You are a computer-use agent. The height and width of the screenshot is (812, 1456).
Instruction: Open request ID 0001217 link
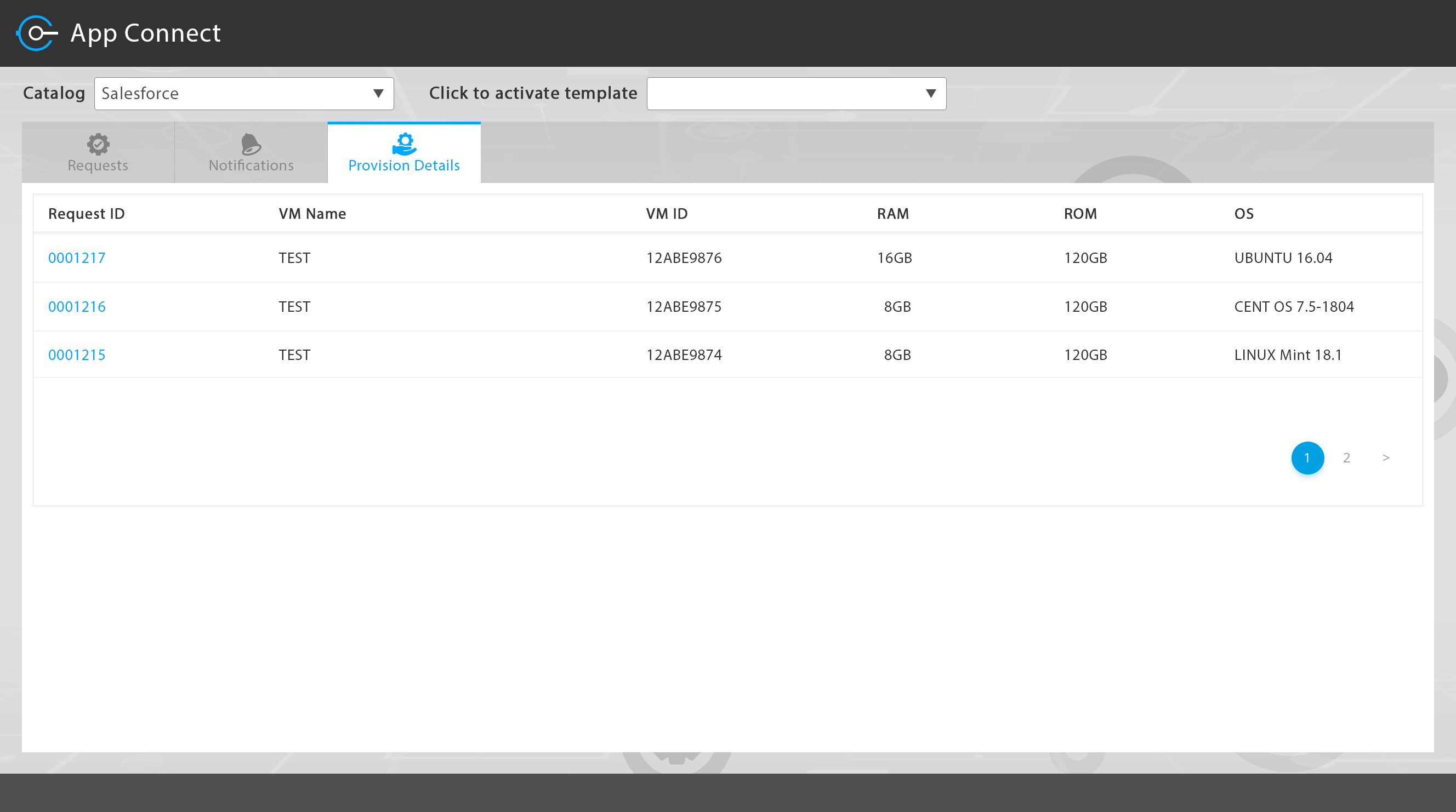(77, 258)
